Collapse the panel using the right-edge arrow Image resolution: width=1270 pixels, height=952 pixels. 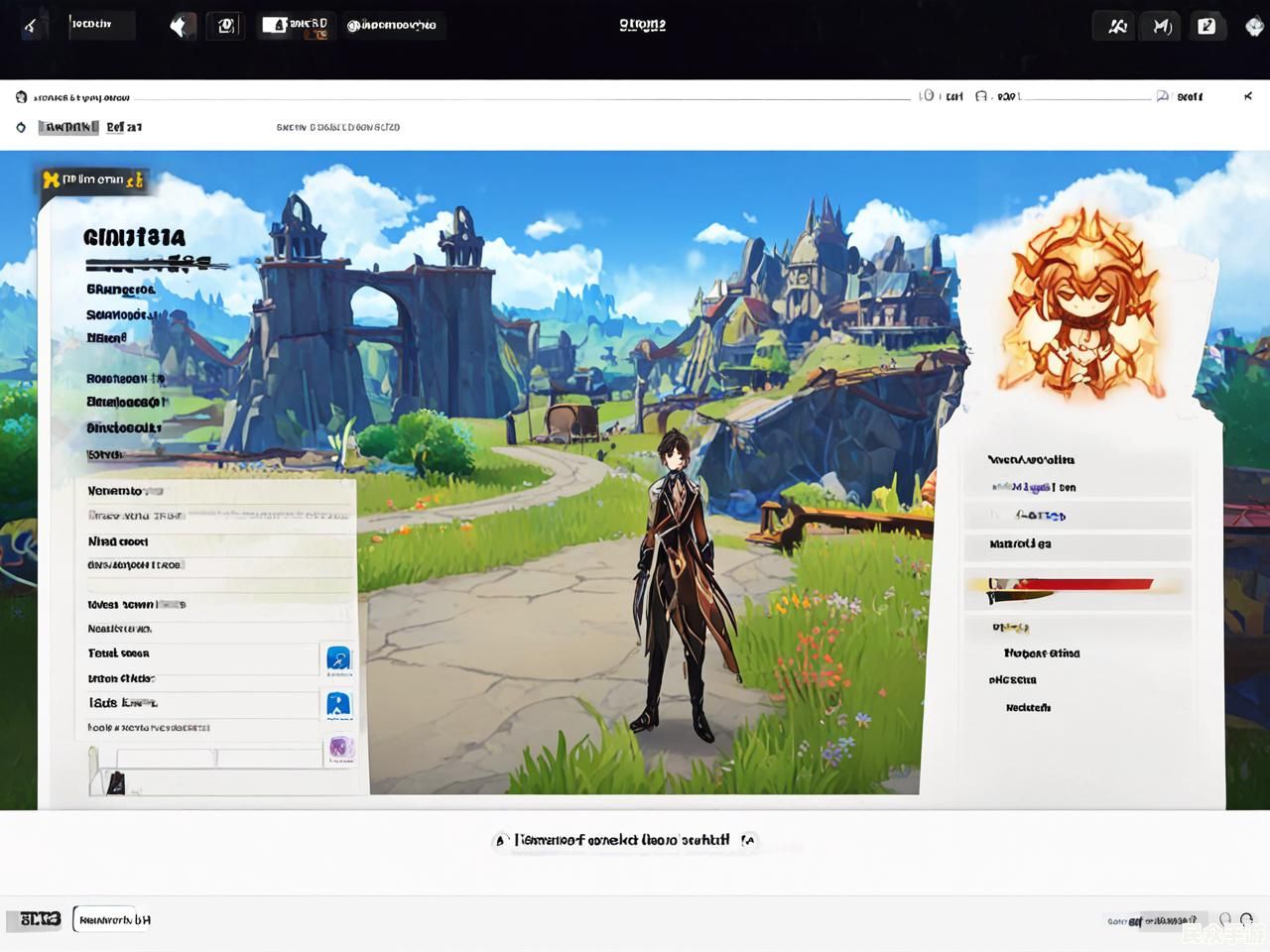[x=1247, y=96]
